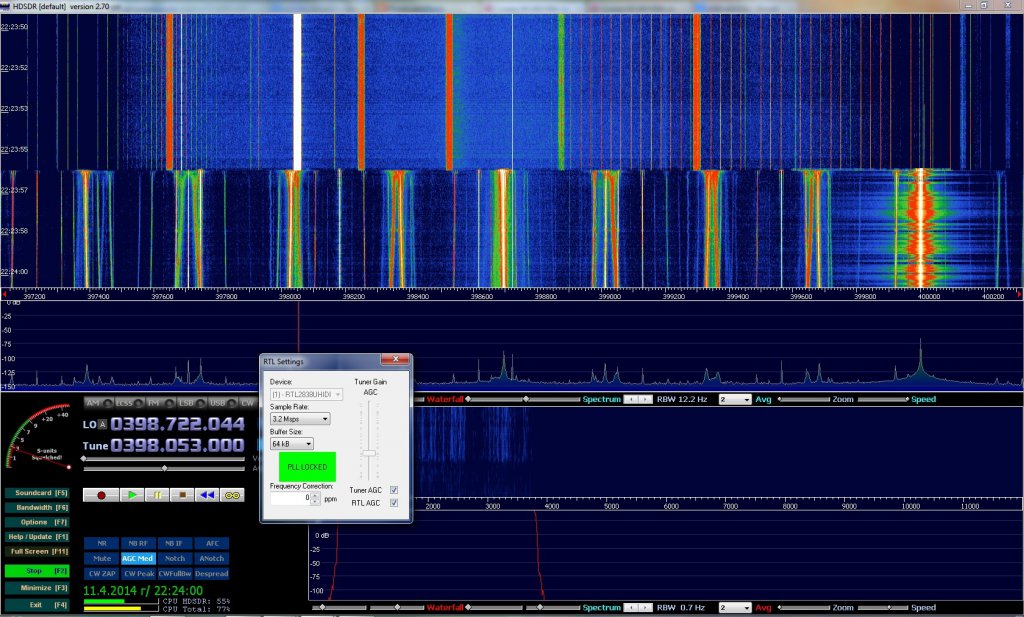The width and height of the screenshot is (1024, 617).
Task: Open Soundcard [F5] settings
Action: [x=39, y=493]
